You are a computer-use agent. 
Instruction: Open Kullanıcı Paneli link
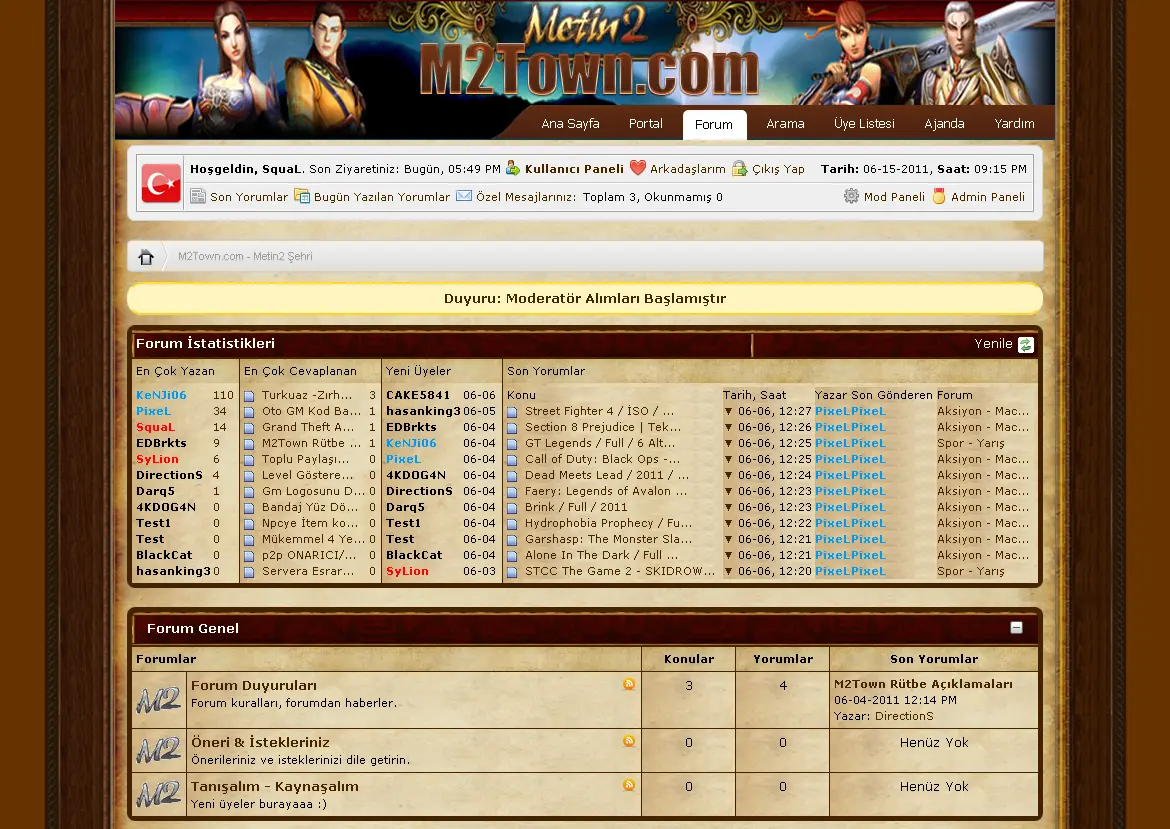(574, 169)
